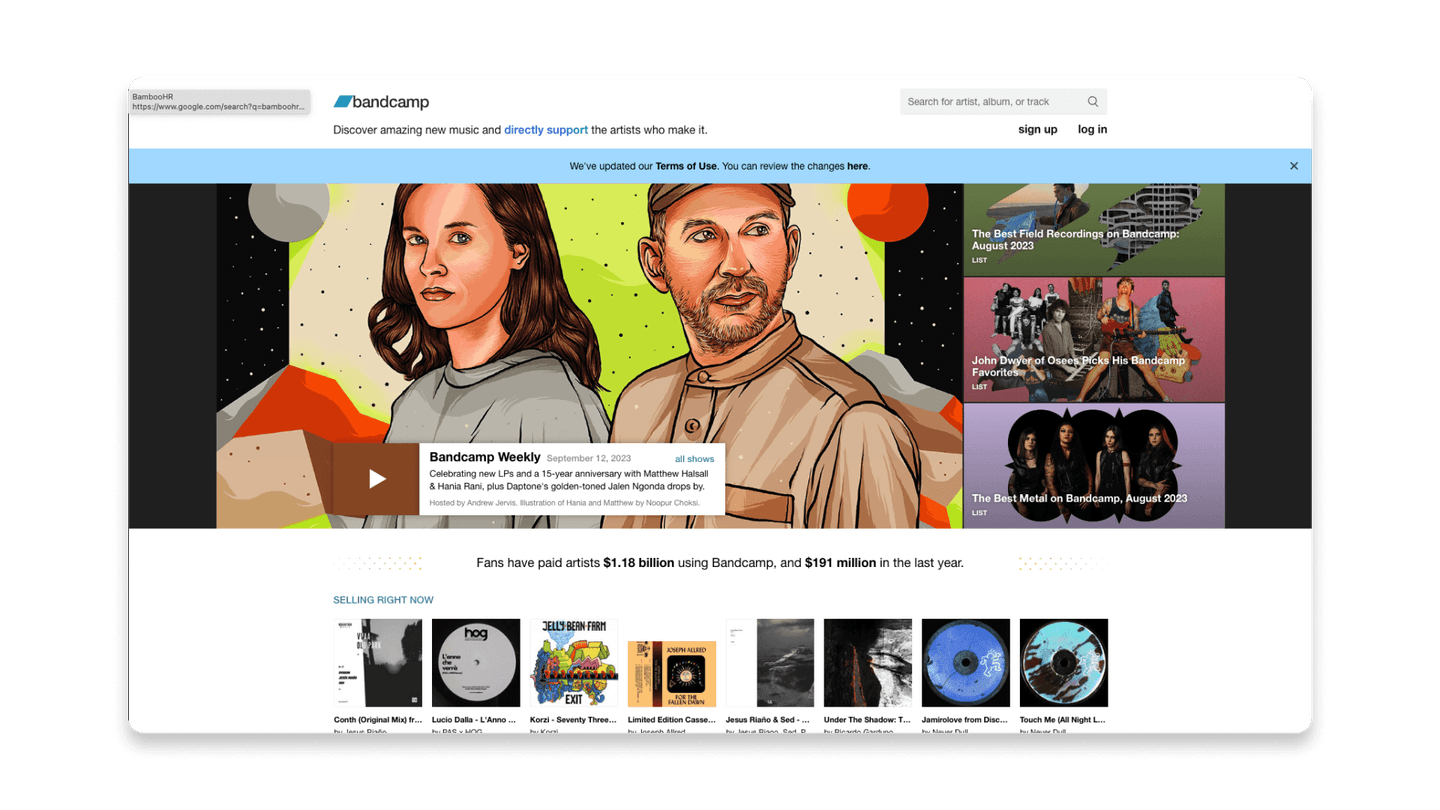Open the Jelly Bean Farm Korzi cover
1440x810 pixels.
click(x=574, y=663)
